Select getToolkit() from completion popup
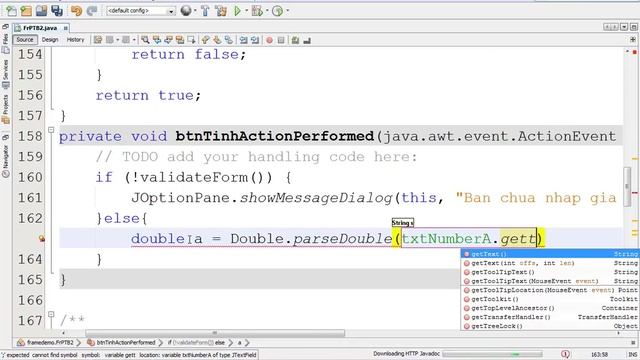This screenshot has width=640, height=360. click(x=550, y=299)
